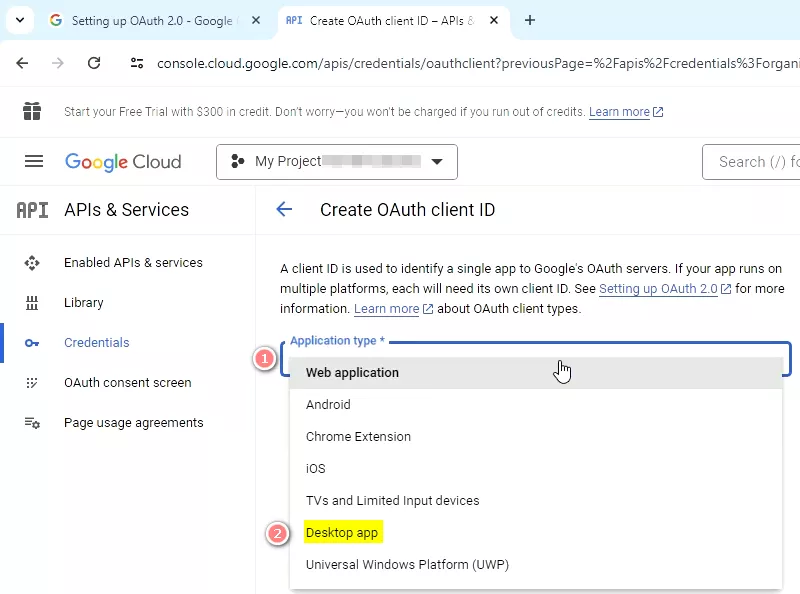
Task: Choose Chrome Extension application type
Action: tap(536, 437)
